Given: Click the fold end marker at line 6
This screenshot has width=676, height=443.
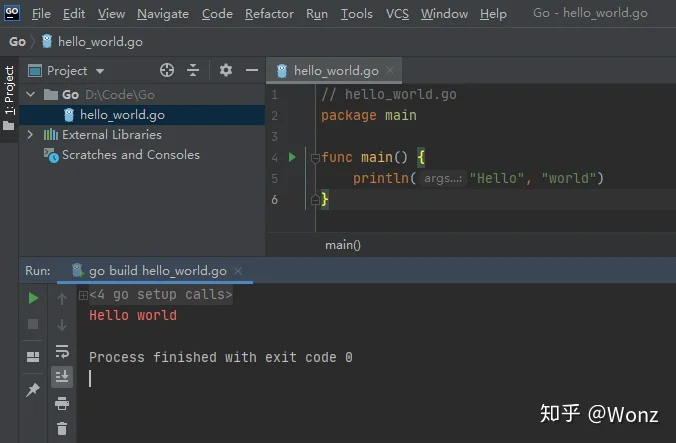Looking at the screenshot, I should [315, 200].
